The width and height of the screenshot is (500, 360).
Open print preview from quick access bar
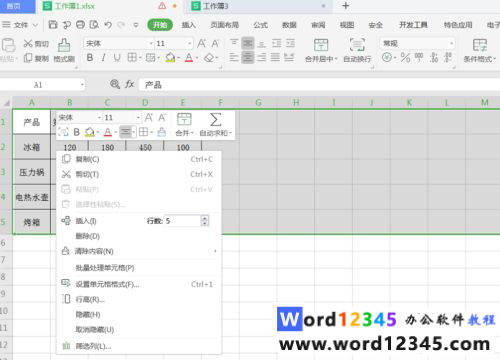coord(94,25)
